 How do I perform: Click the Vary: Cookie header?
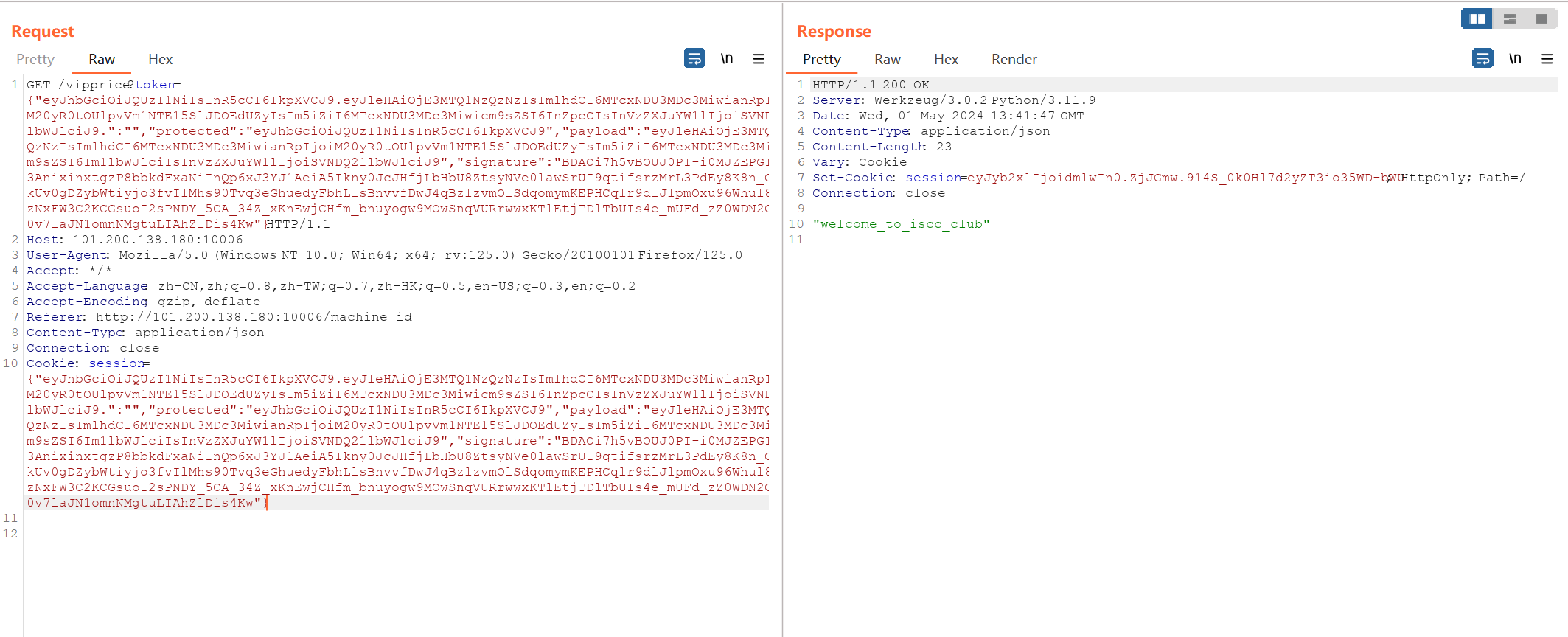tap(860, 162)
